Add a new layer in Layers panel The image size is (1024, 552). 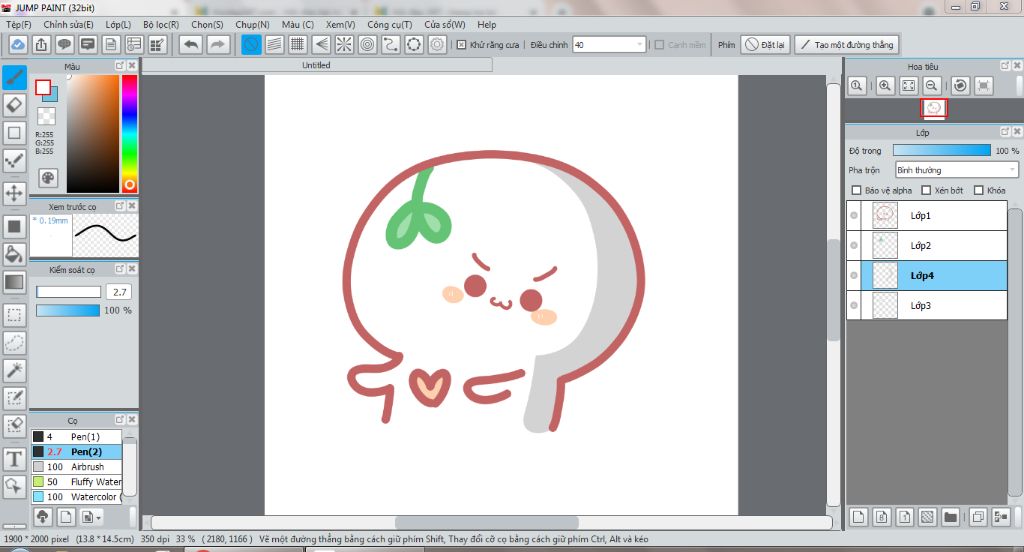[859, 517]
